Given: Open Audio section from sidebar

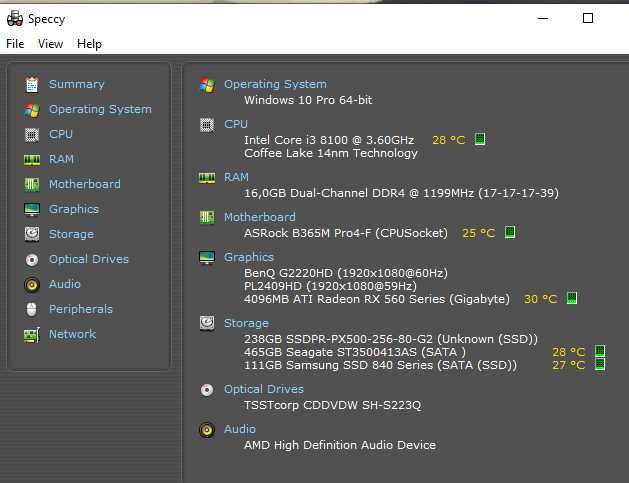Looking at the screenshot, I should click(x=65, y=284).
